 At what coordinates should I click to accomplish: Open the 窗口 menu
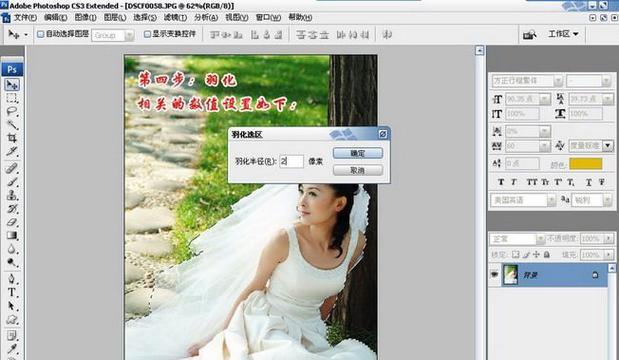(x=268, y=17)
